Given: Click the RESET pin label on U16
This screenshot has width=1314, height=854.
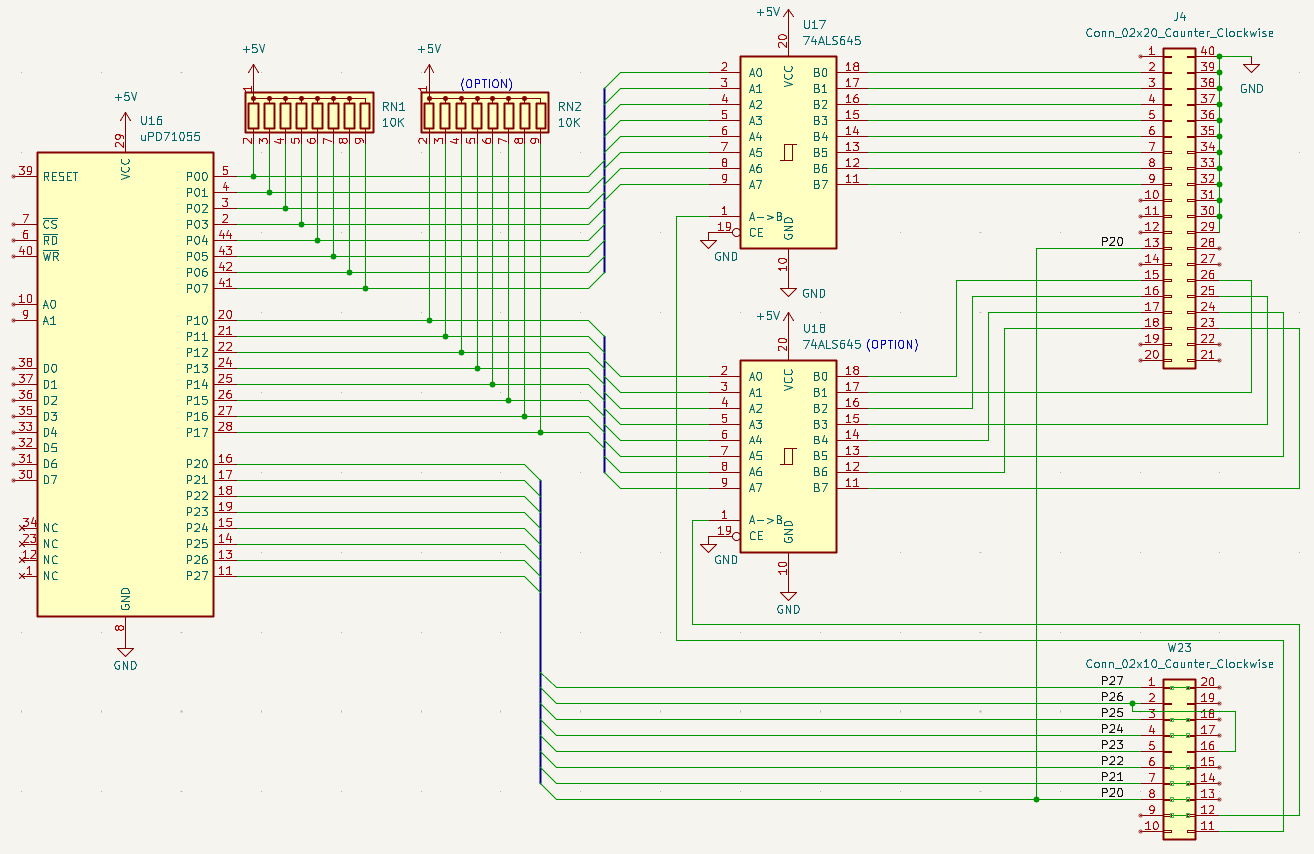Looking at the screenshot, I should click(60, 177).
